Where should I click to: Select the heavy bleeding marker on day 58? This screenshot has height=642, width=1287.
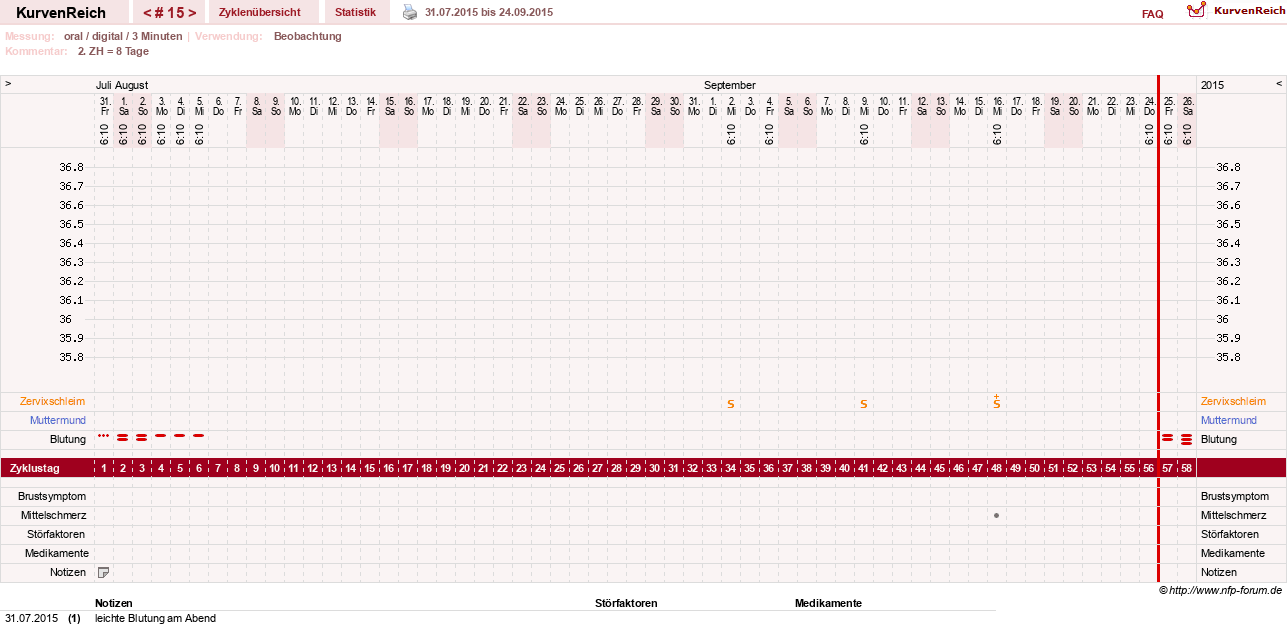[1187, 439]
